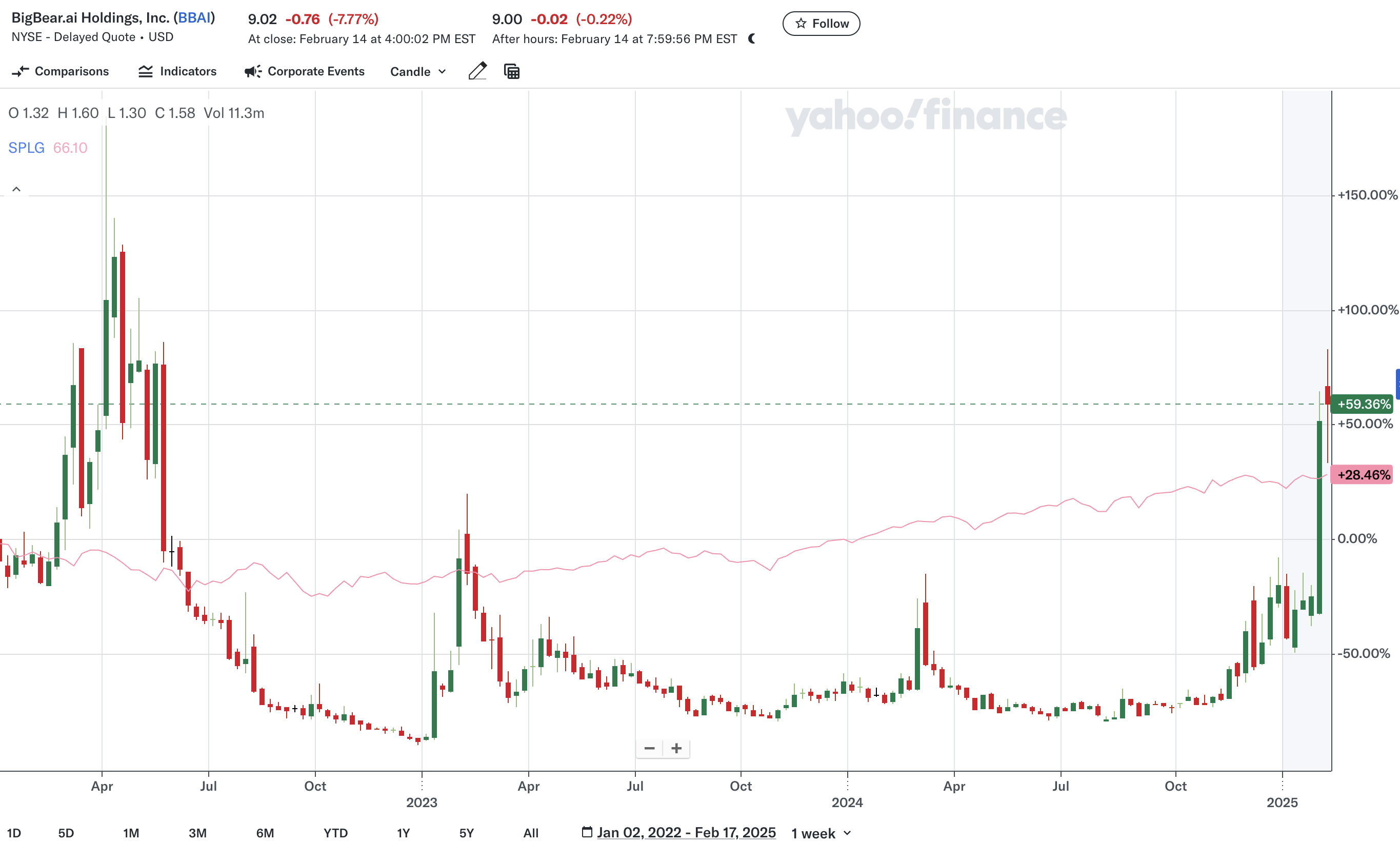Image resolution: width=1400 pixels, height=843 pixels.
Task: Click the +28.46% SPLG pink price tag
Action: click(1362, 474)
